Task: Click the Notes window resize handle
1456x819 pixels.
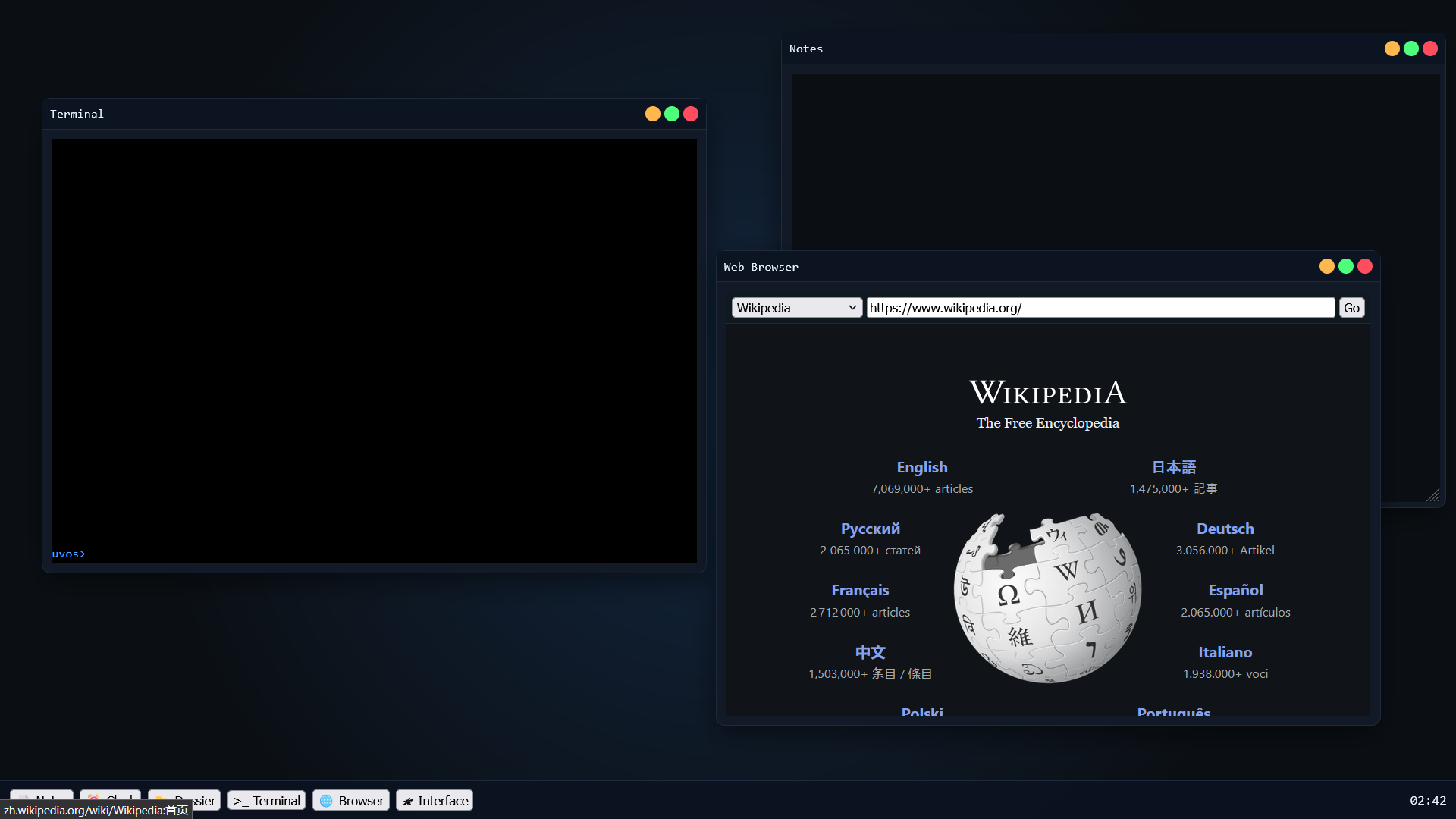Action: coord(1432,495)
